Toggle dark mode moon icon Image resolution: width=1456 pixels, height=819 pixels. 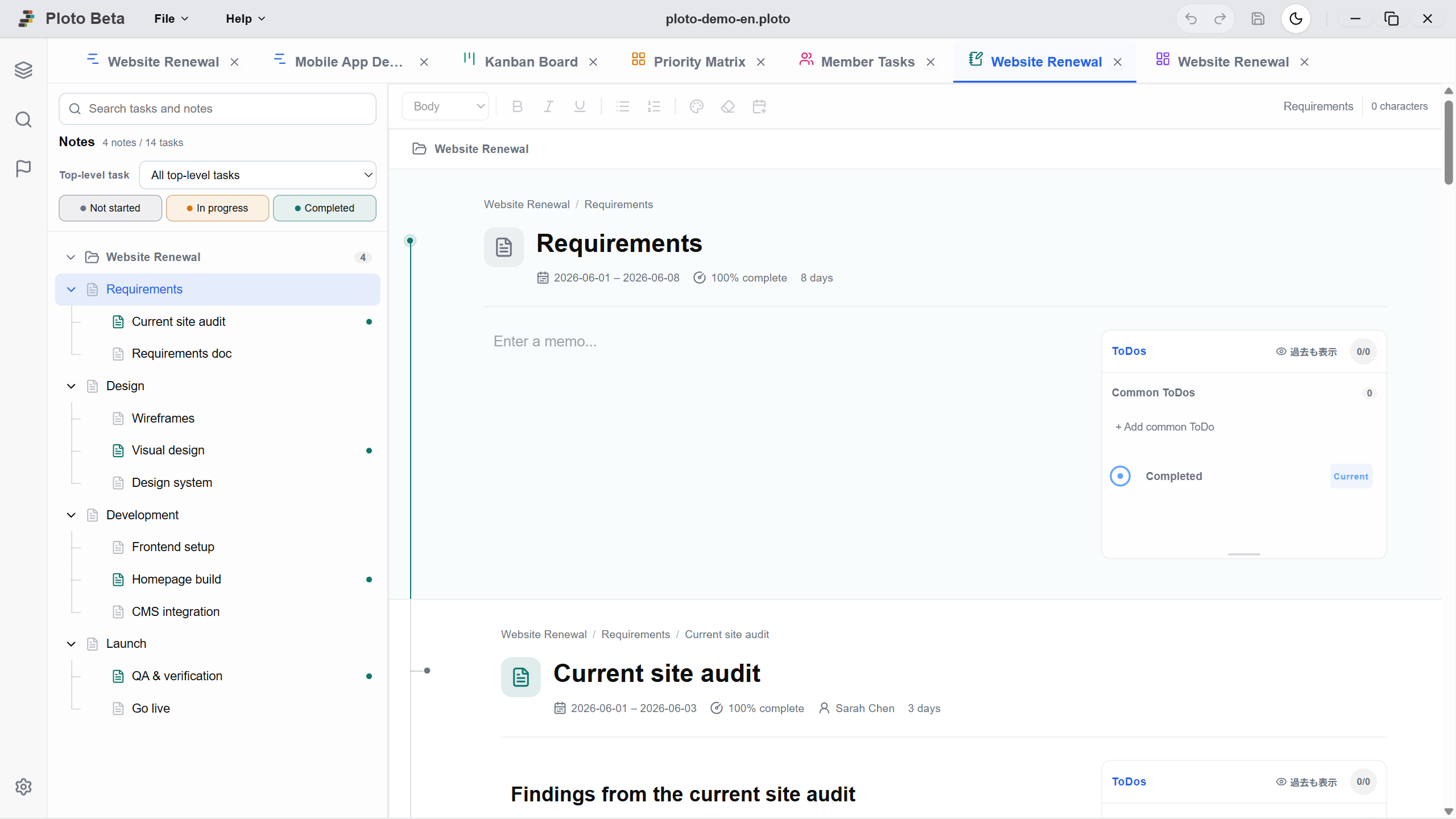[1296, 19]
